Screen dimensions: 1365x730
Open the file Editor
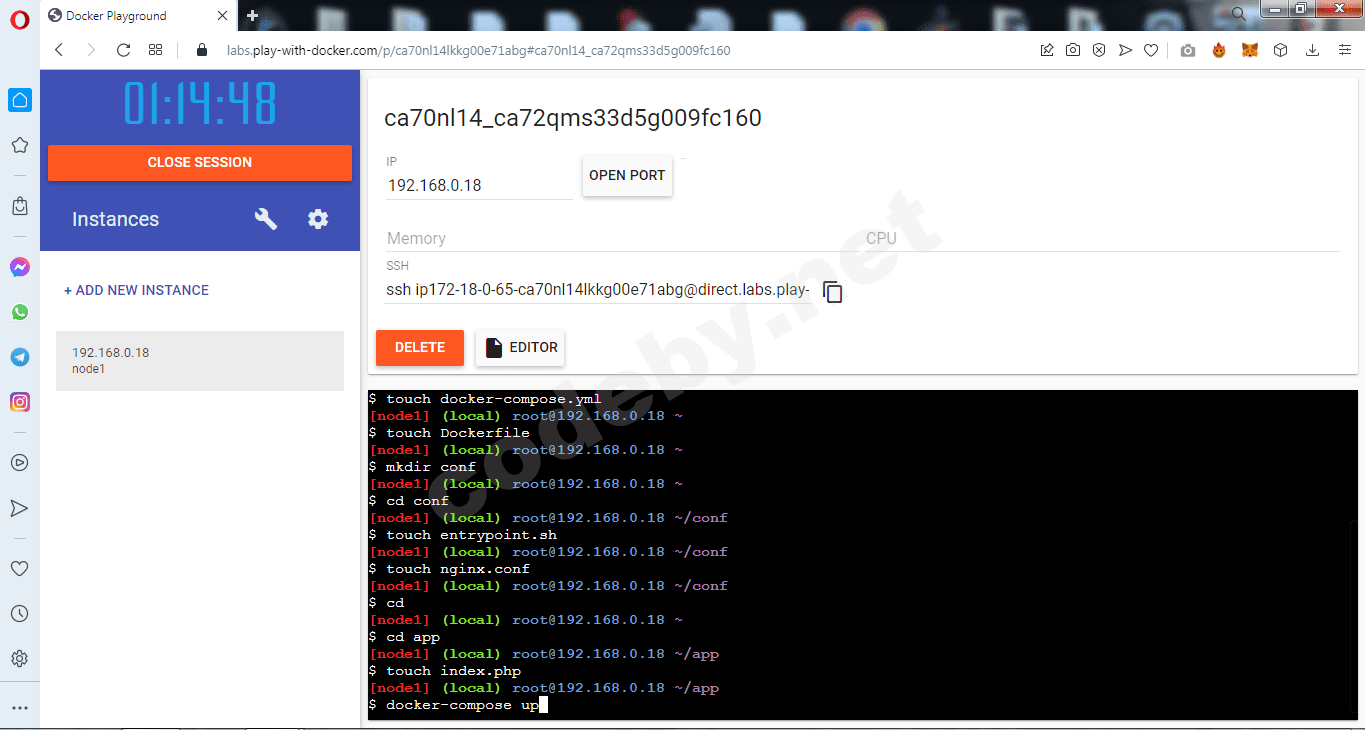520,348
